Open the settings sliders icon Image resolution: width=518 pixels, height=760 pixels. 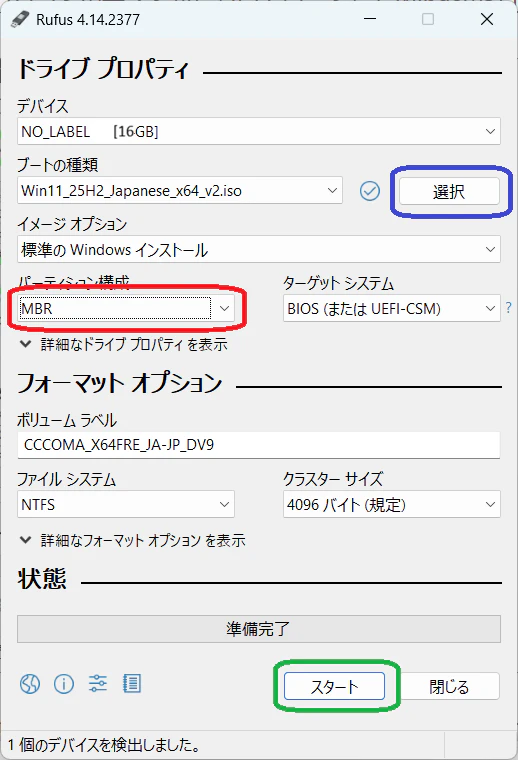click(97, 683)
